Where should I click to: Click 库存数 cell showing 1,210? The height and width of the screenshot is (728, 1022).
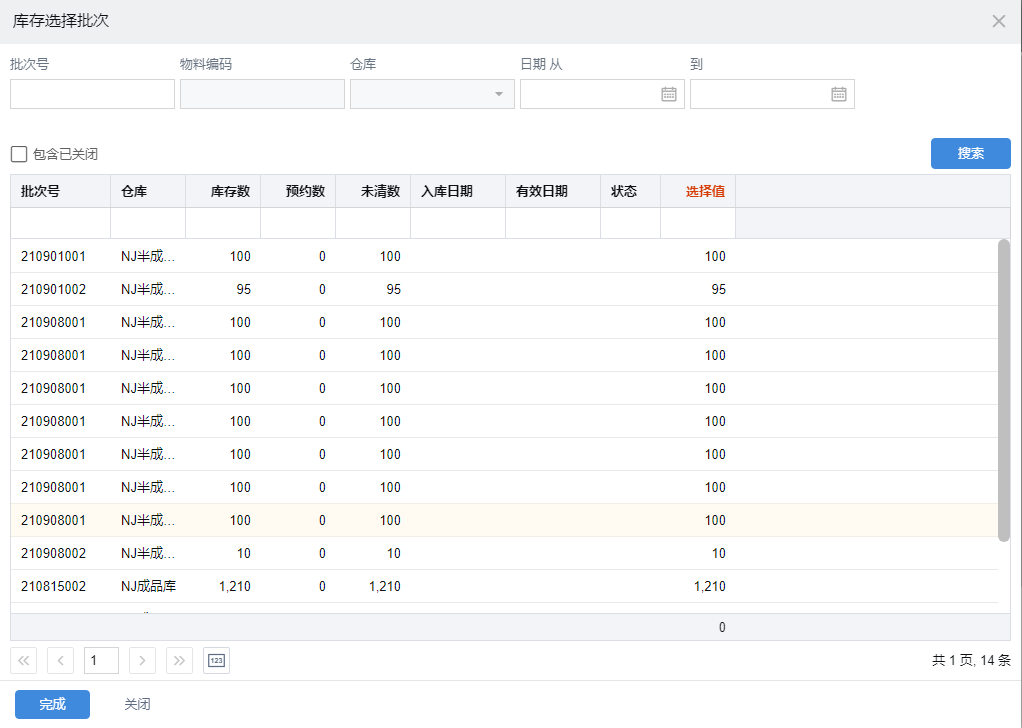[223, 587]
